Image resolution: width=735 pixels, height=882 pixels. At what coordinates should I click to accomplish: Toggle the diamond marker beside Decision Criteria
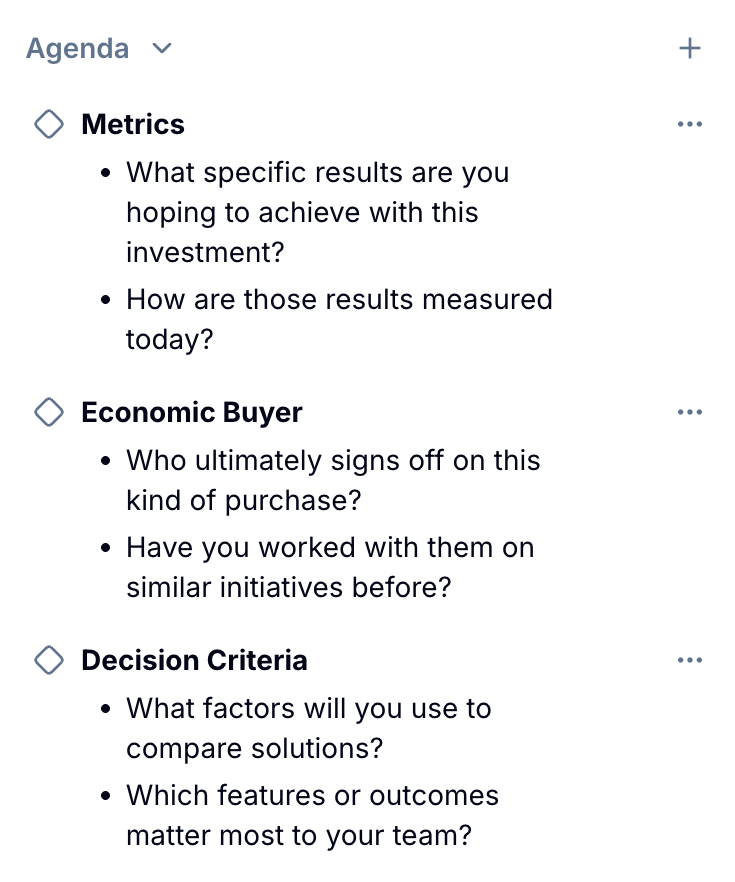click(x=48, y=660)
